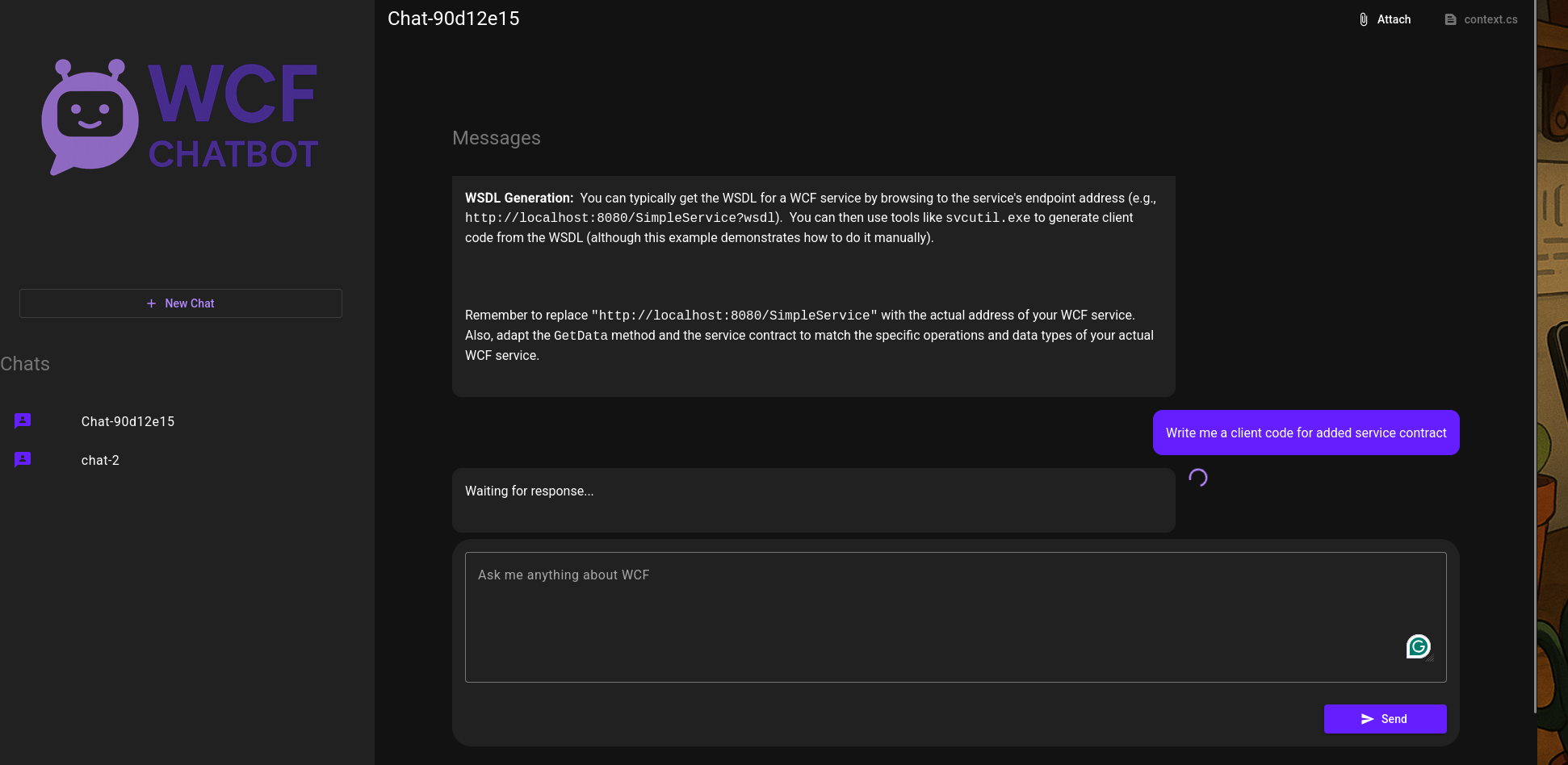Click the plus icon on New Chat
This screenshot has width=1568, height=765.
pos(151,303)
